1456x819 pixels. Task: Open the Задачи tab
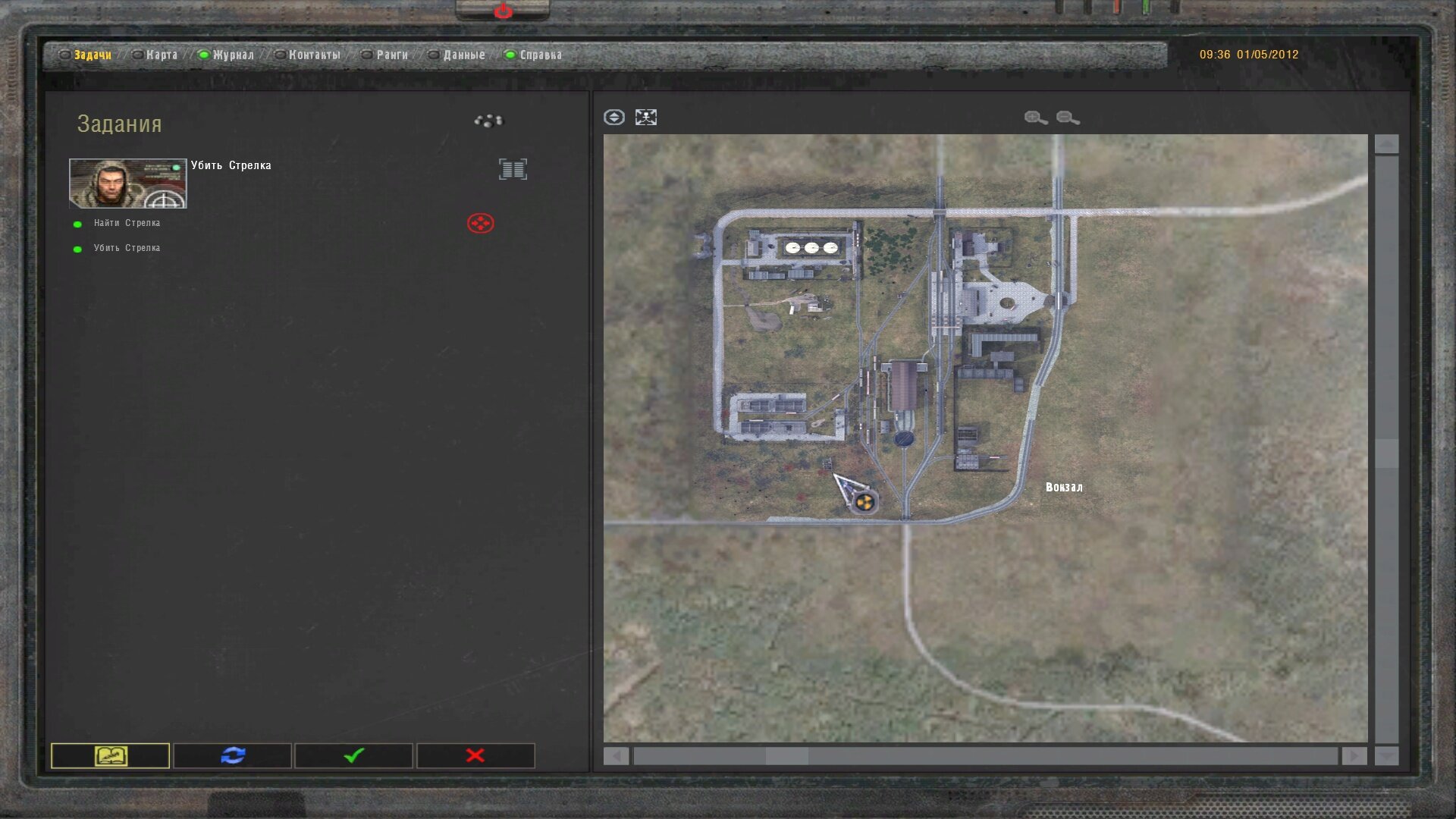coord(93,55)
